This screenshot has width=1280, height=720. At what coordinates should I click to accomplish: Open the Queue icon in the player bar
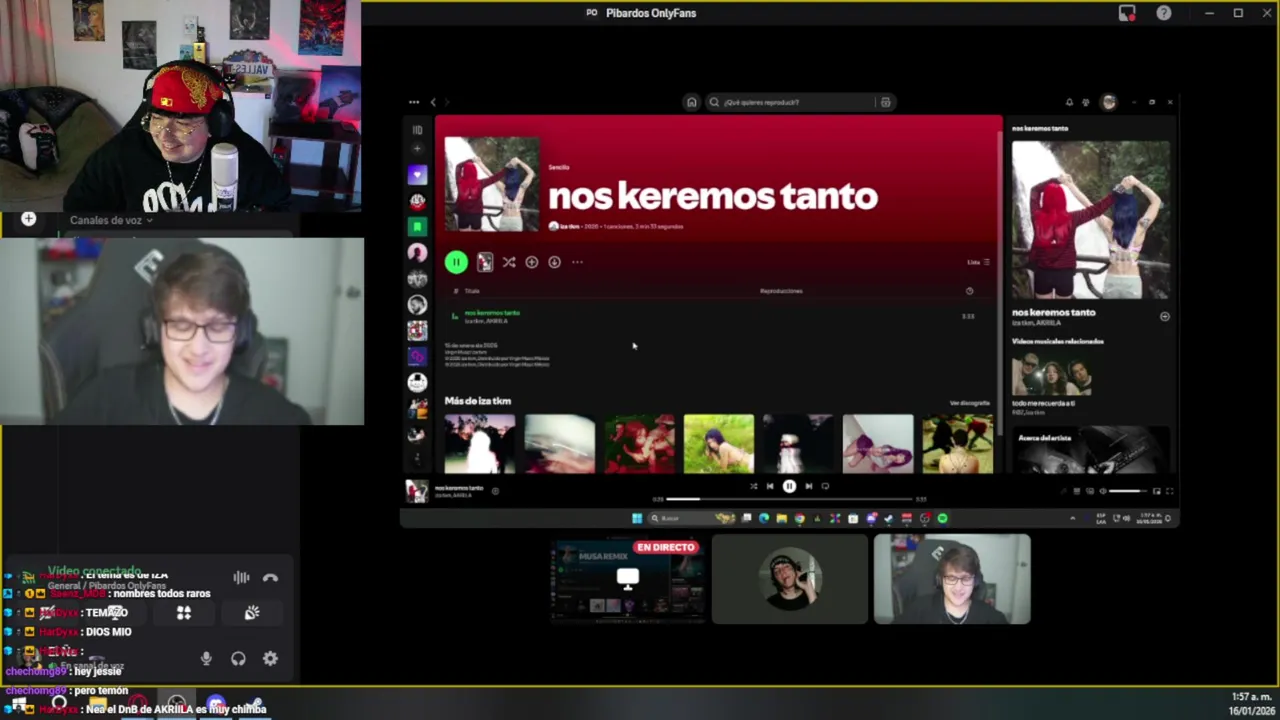[x=1077, y=491]
